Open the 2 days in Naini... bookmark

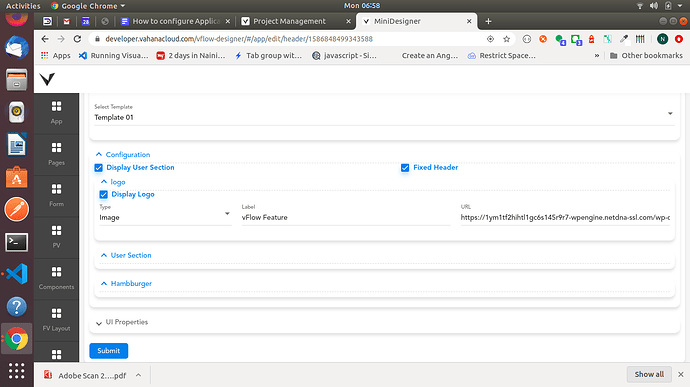[191, 55]
